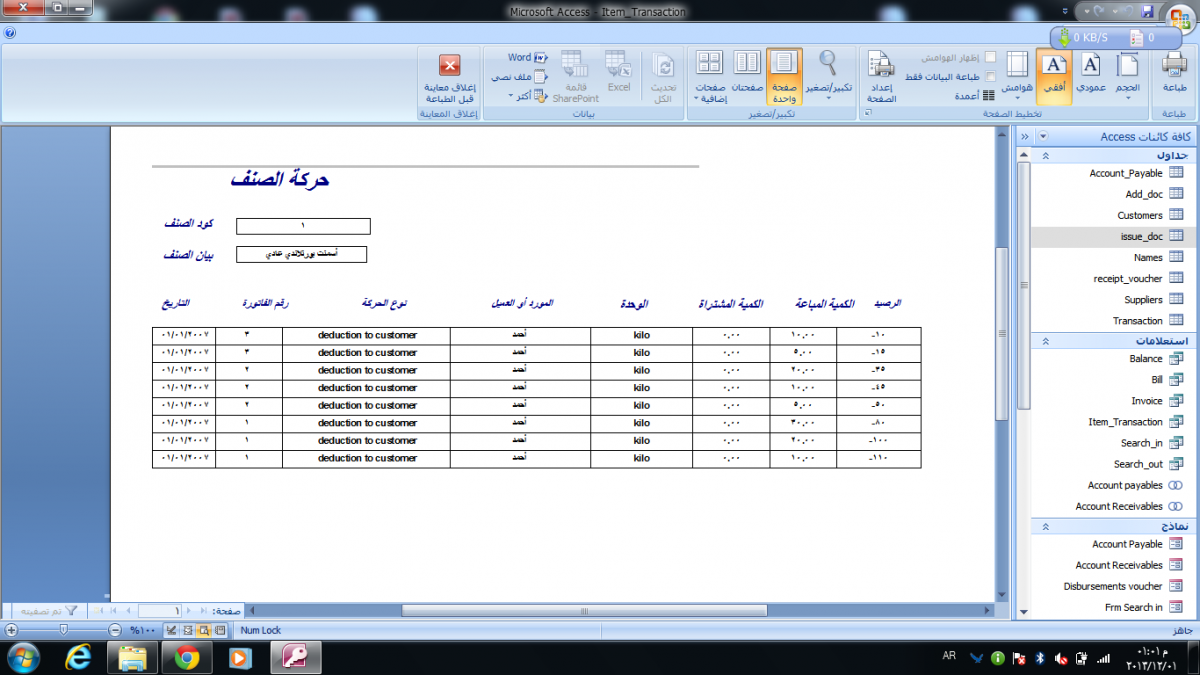Select landscape orientation (أفقي) icon
This screenshot has height=675, width=1200.
click(1054, 74)
